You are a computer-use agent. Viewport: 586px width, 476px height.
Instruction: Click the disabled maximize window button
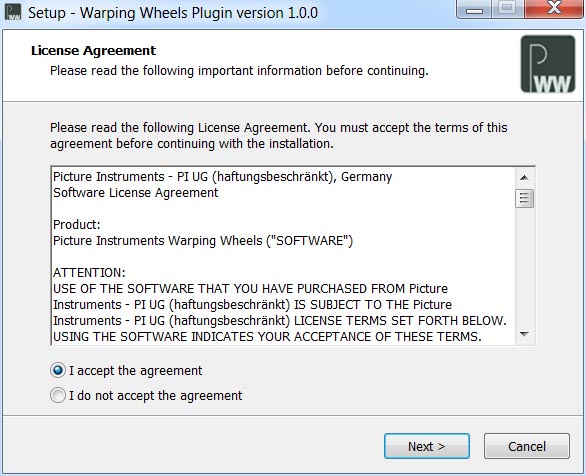pyautogui.click(x=508, y=9)
